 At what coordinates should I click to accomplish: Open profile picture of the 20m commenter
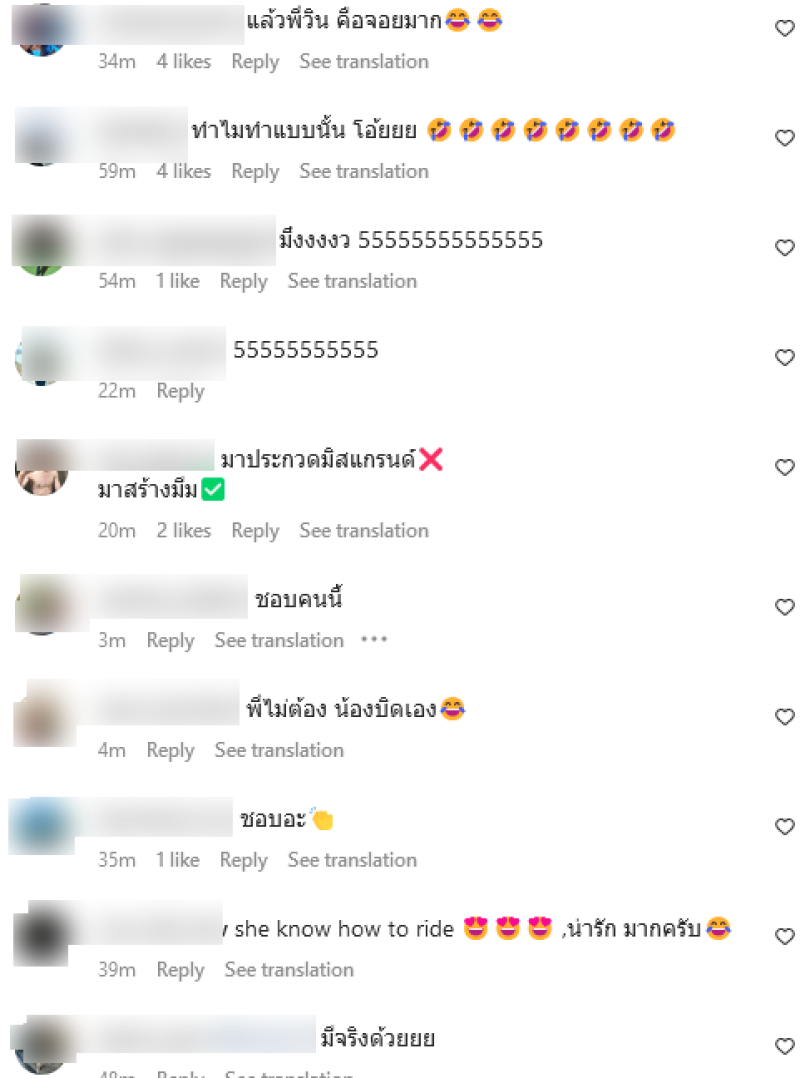(41, 469)
